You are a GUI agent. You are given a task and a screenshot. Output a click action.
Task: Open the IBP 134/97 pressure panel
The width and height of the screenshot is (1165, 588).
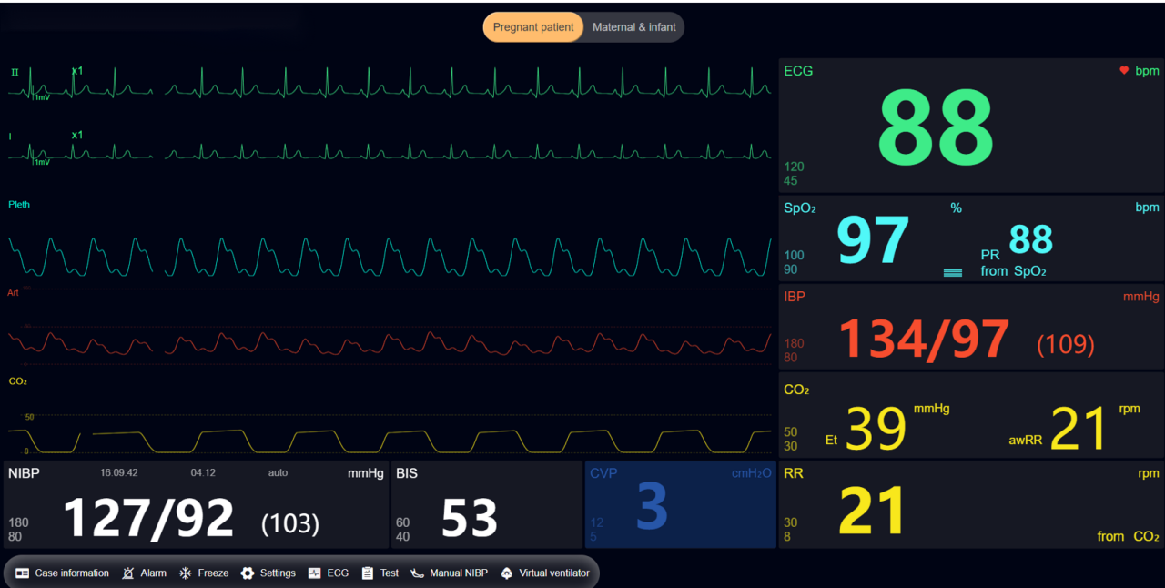tap(923, 340)
